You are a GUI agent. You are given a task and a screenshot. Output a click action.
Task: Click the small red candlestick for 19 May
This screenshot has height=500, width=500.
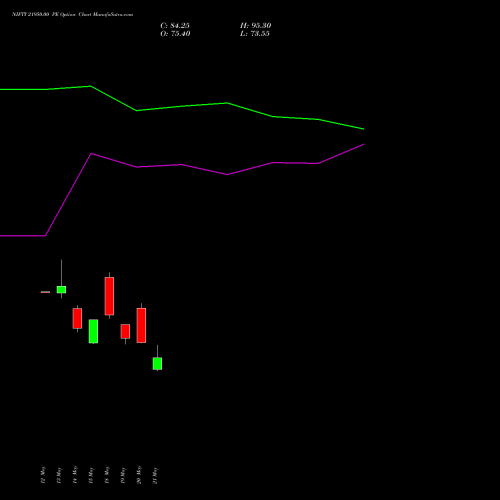125,331
